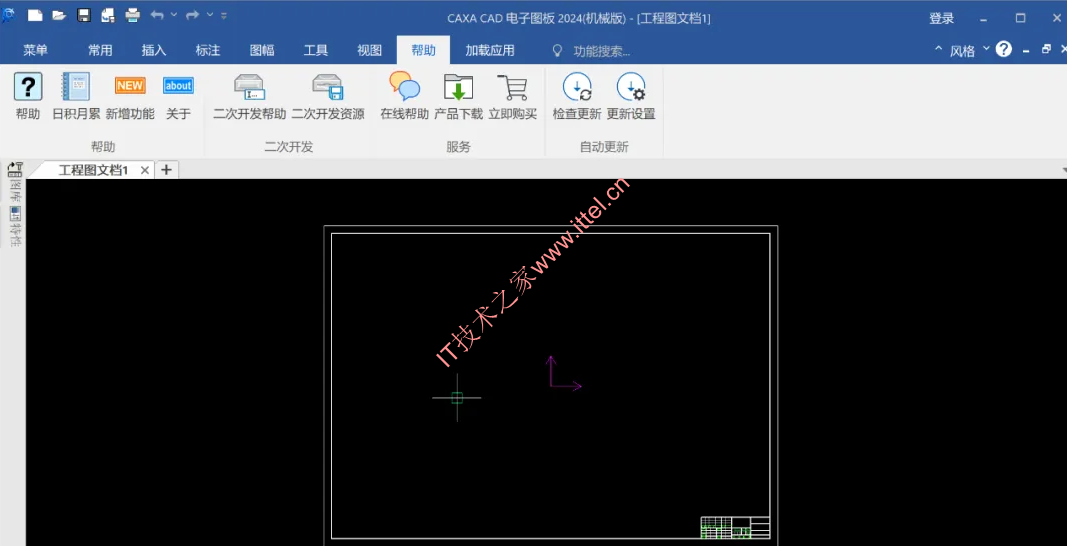Open the 关于 about dialog
The height and width of the screenshot is (546, 1067).
(x=178, y=96)
